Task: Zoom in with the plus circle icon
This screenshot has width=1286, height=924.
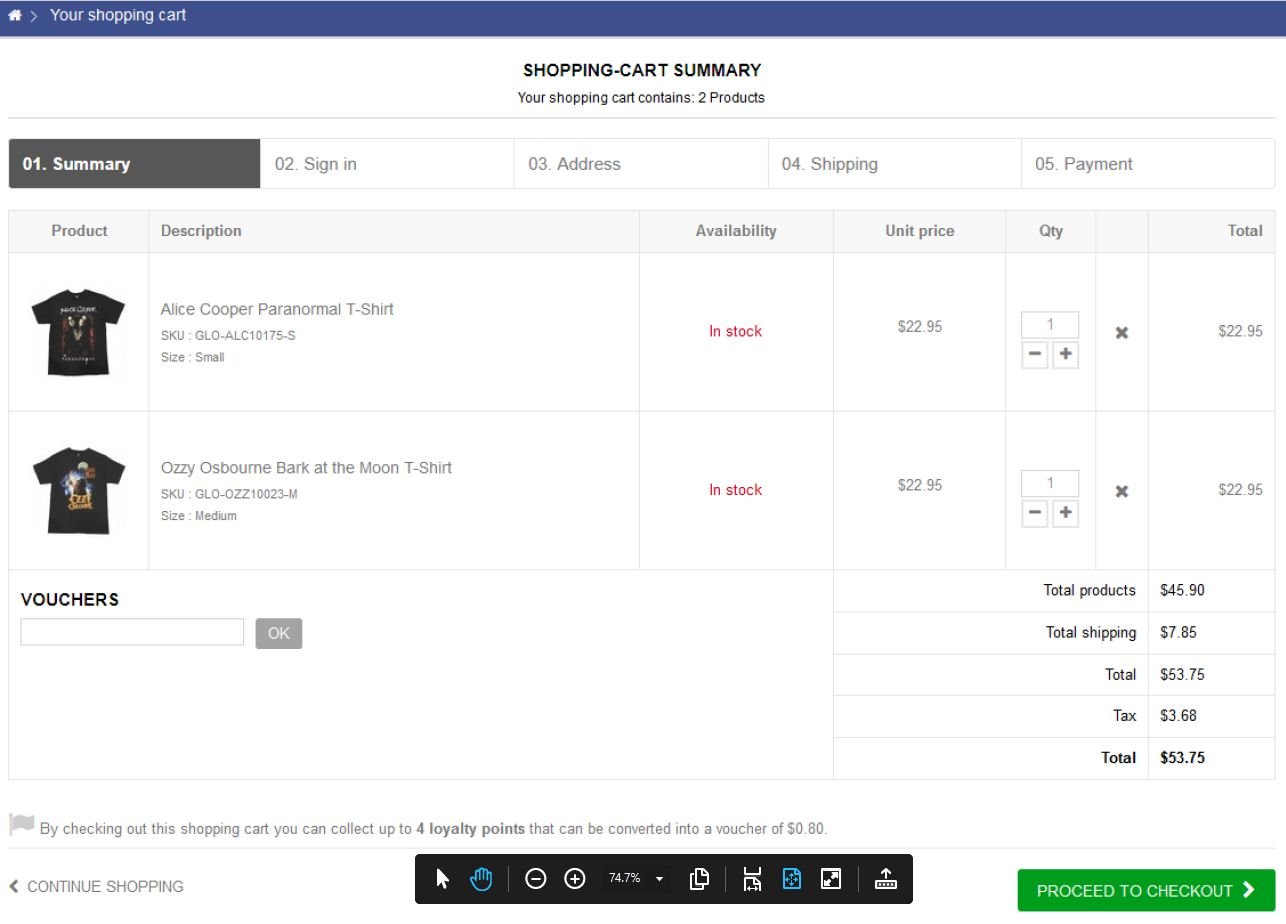Action: [x=575, y=879]
